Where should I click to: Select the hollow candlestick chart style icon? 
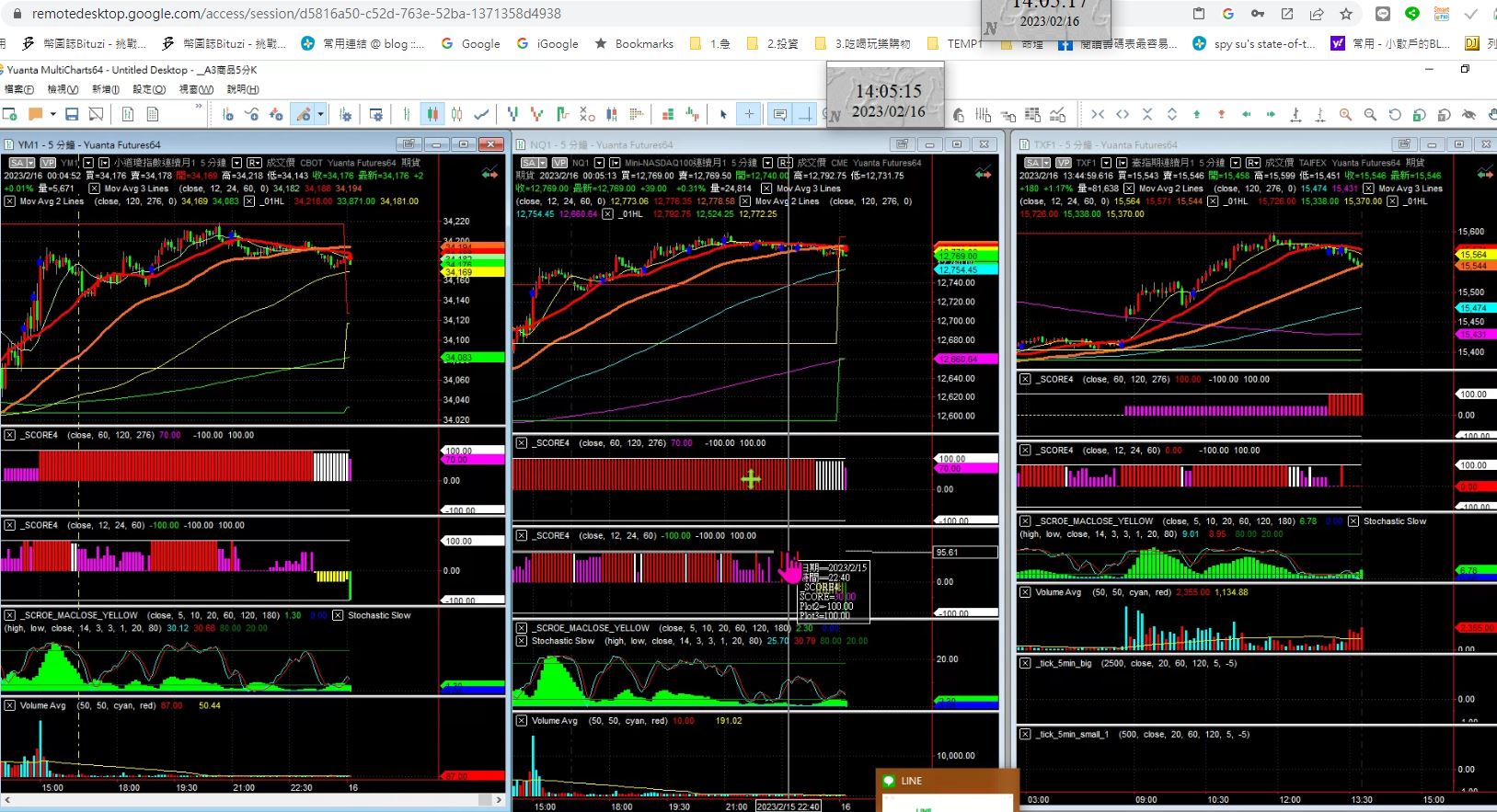tap(456, 114)
